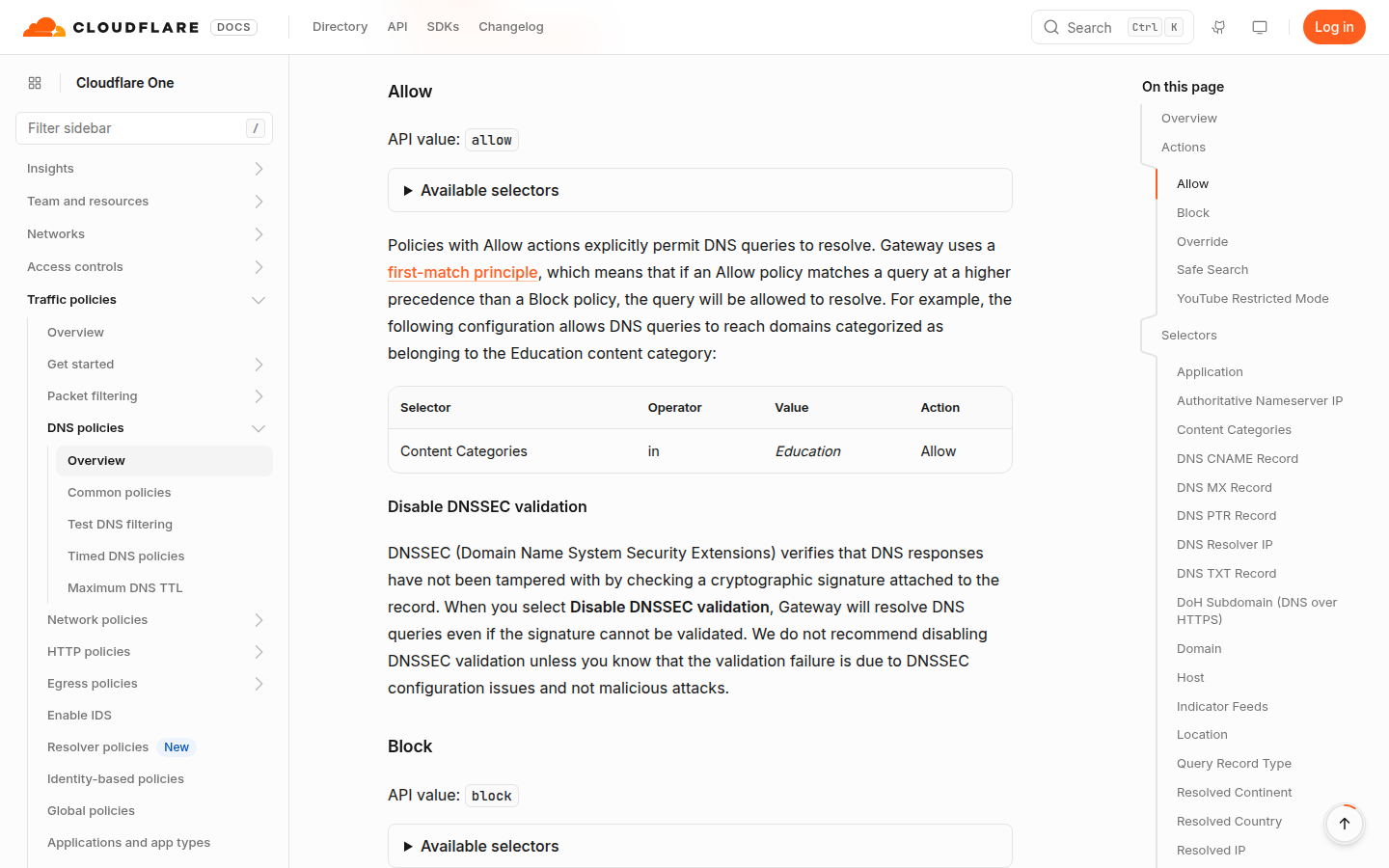
Task: Jump to Content Categories section
Action: [x=1234, y=430]
